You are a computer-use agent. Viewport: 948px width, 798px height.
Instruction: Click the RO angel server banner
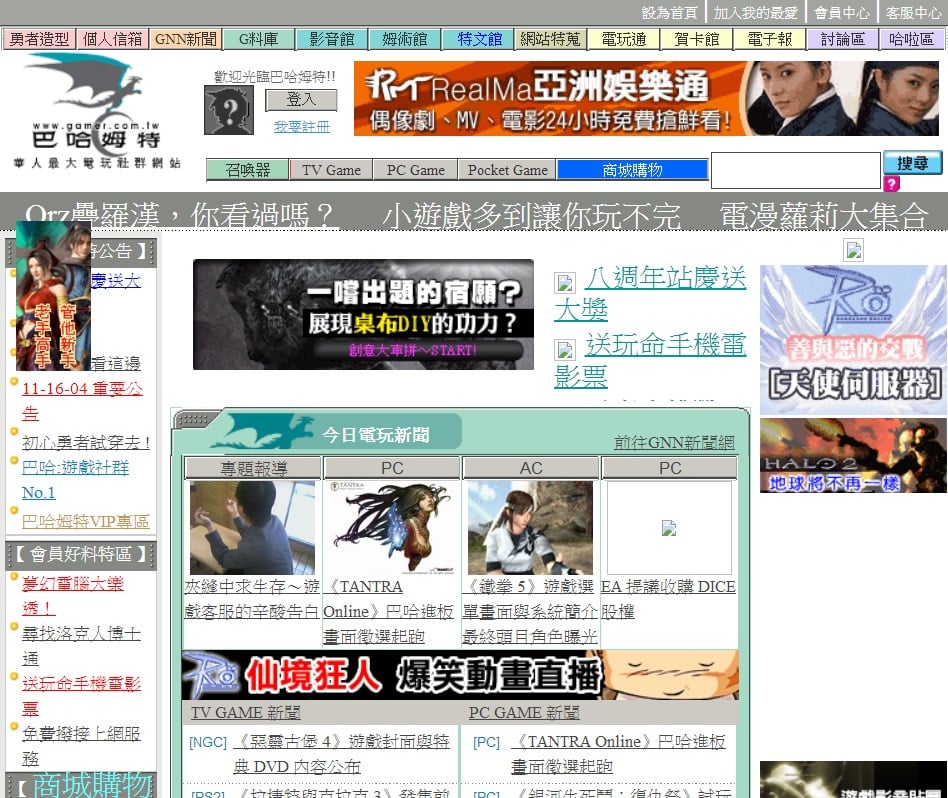click(x=852, y=340)
